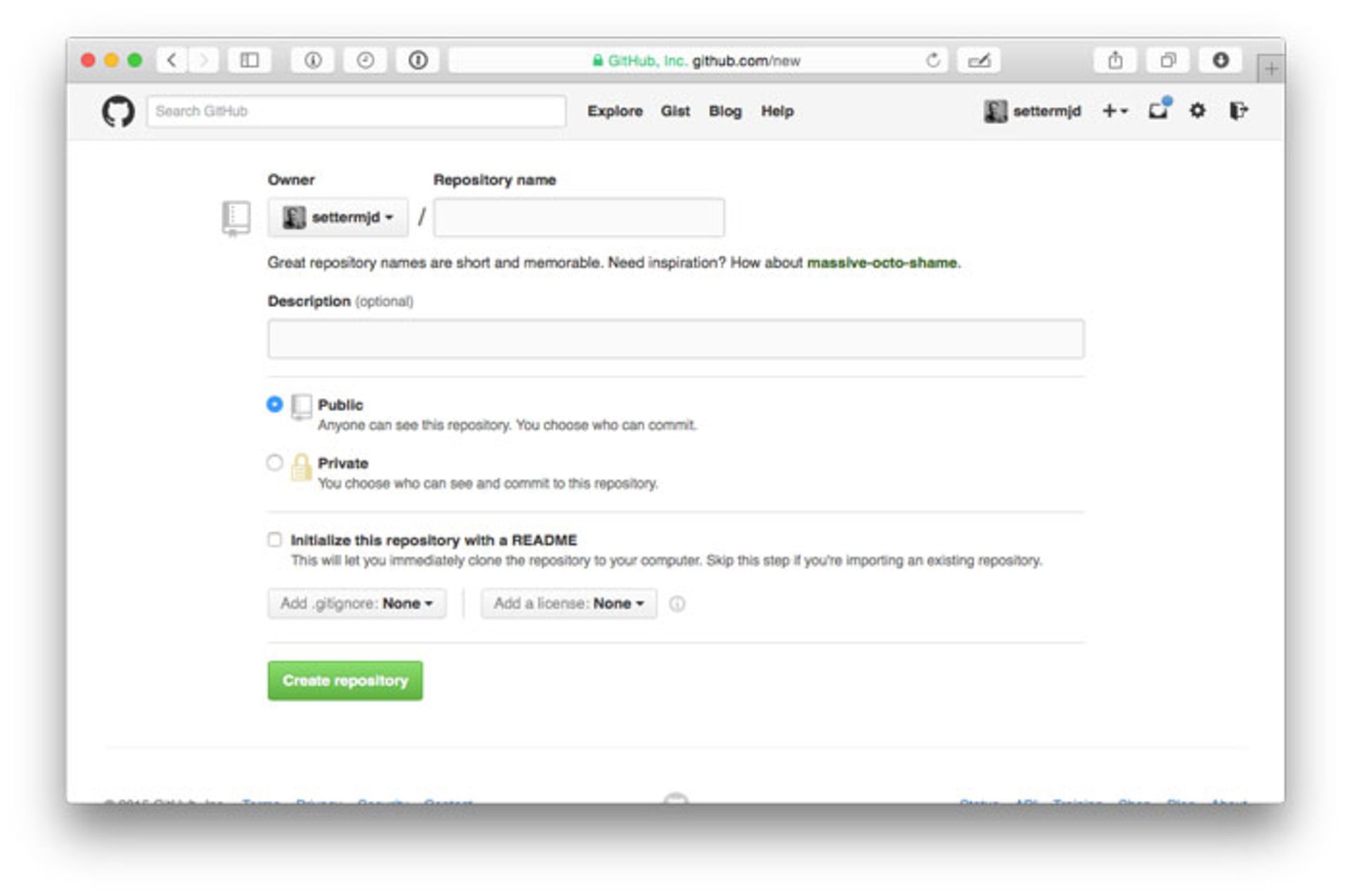Viewport: 1350px width, 896px height.
Task: Click the 1Password extension icon
Action: [x=418, y=60]
